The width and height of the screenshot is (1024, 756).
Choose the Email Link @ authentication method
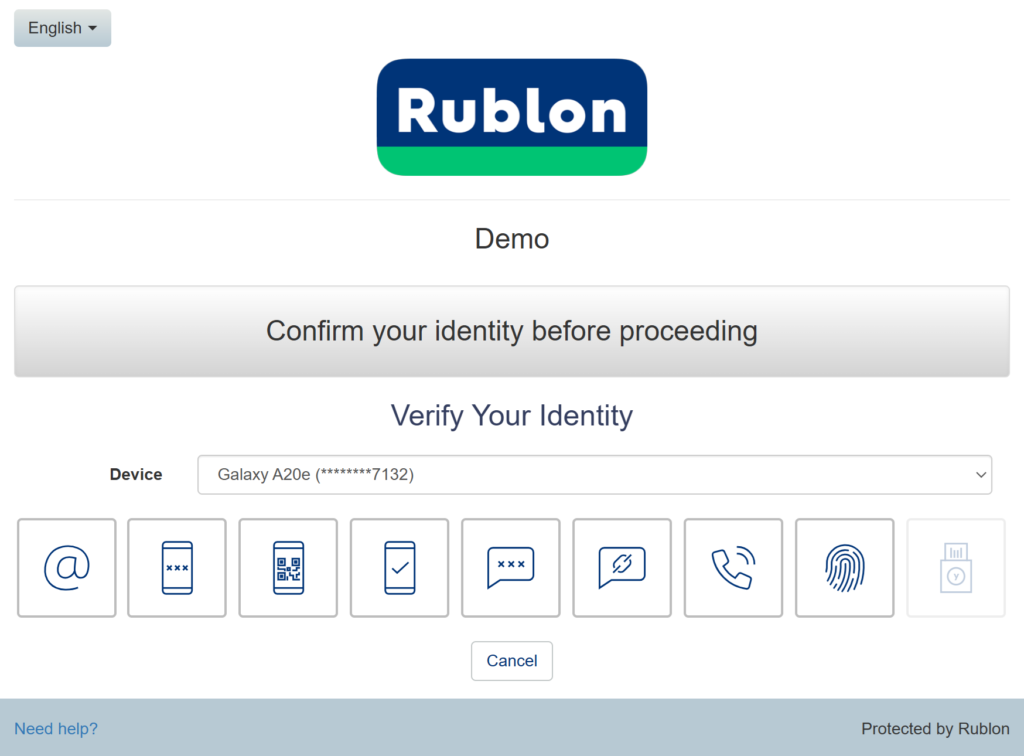(x=67, y=568)
